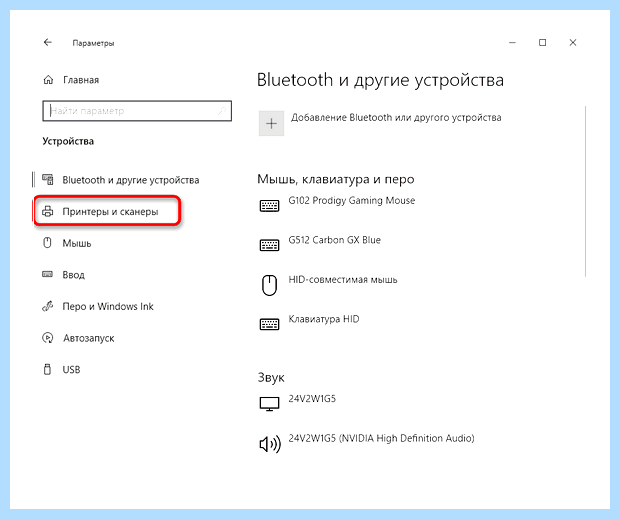Viewport: 620px width, 519px height.
Task: Select G512 Carbon GX Blue device
Action: (x=335, y=240)
